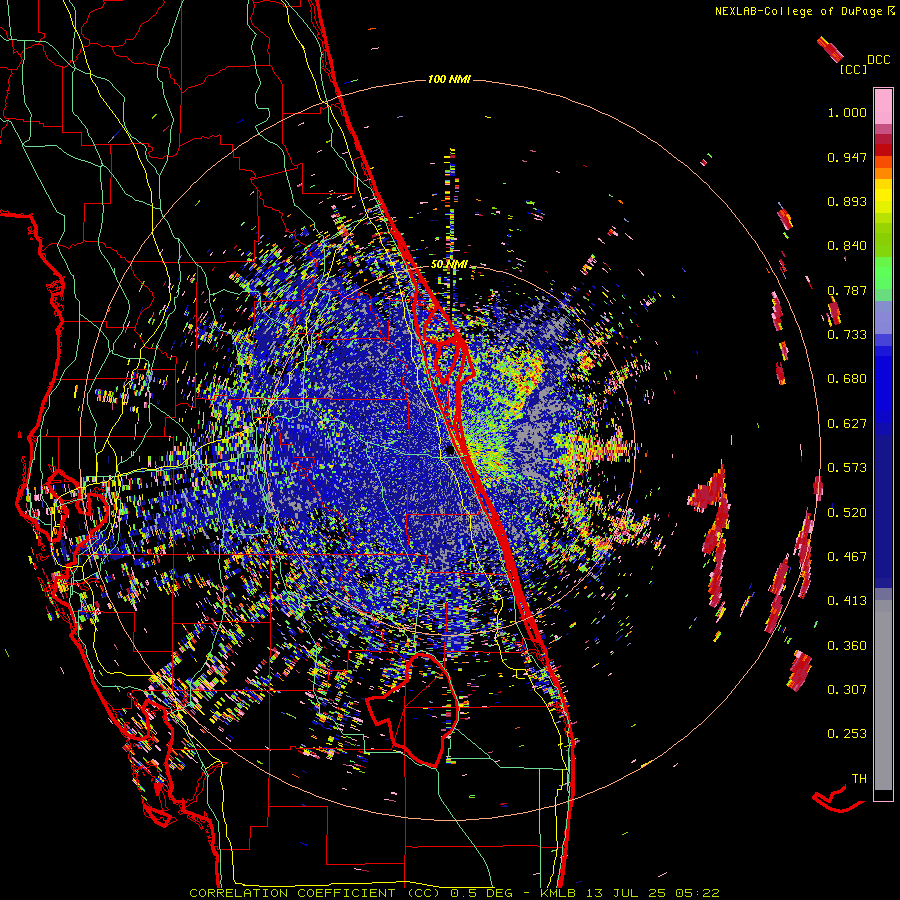Image resolution: width=900 pixels, height=900 pixels.
Task: Click the 0.413 legend value
Action: 847,601
